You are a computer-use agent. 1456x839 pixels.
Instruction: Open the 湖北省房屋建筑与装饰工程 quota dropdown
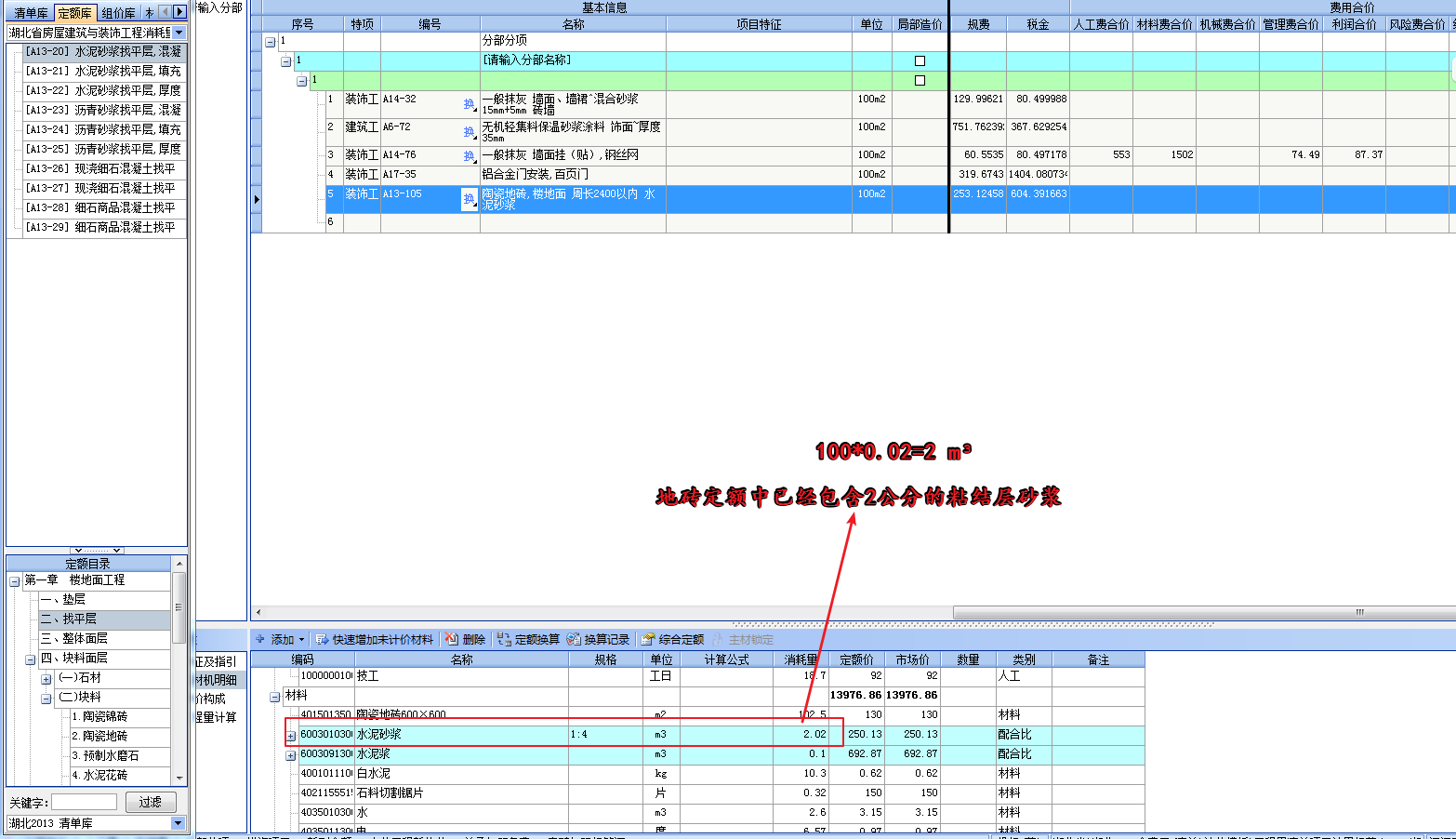(179, 33)
